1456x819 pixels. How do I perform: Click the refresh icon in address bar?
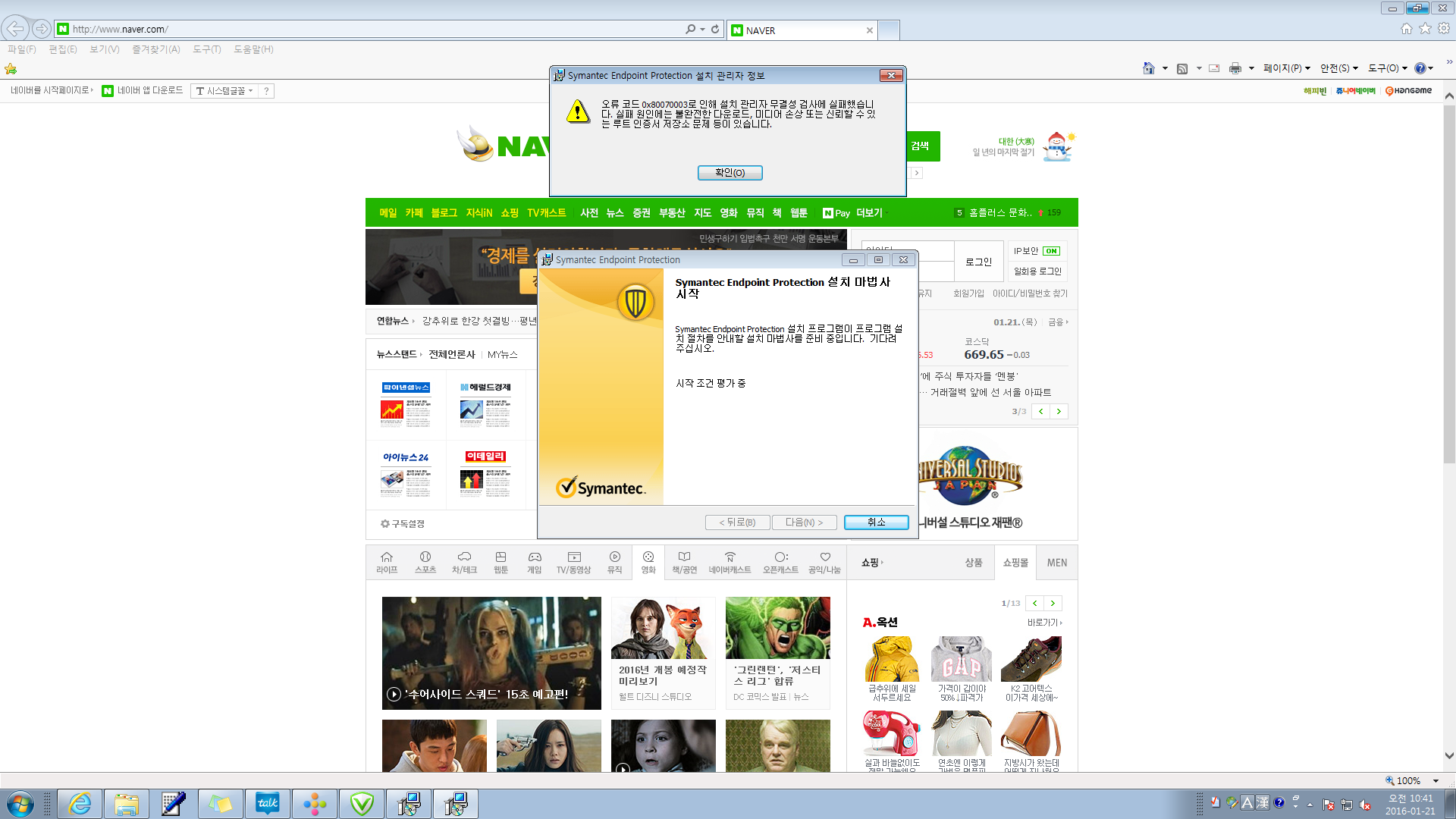pyautogui.click(x=714, y=29)
